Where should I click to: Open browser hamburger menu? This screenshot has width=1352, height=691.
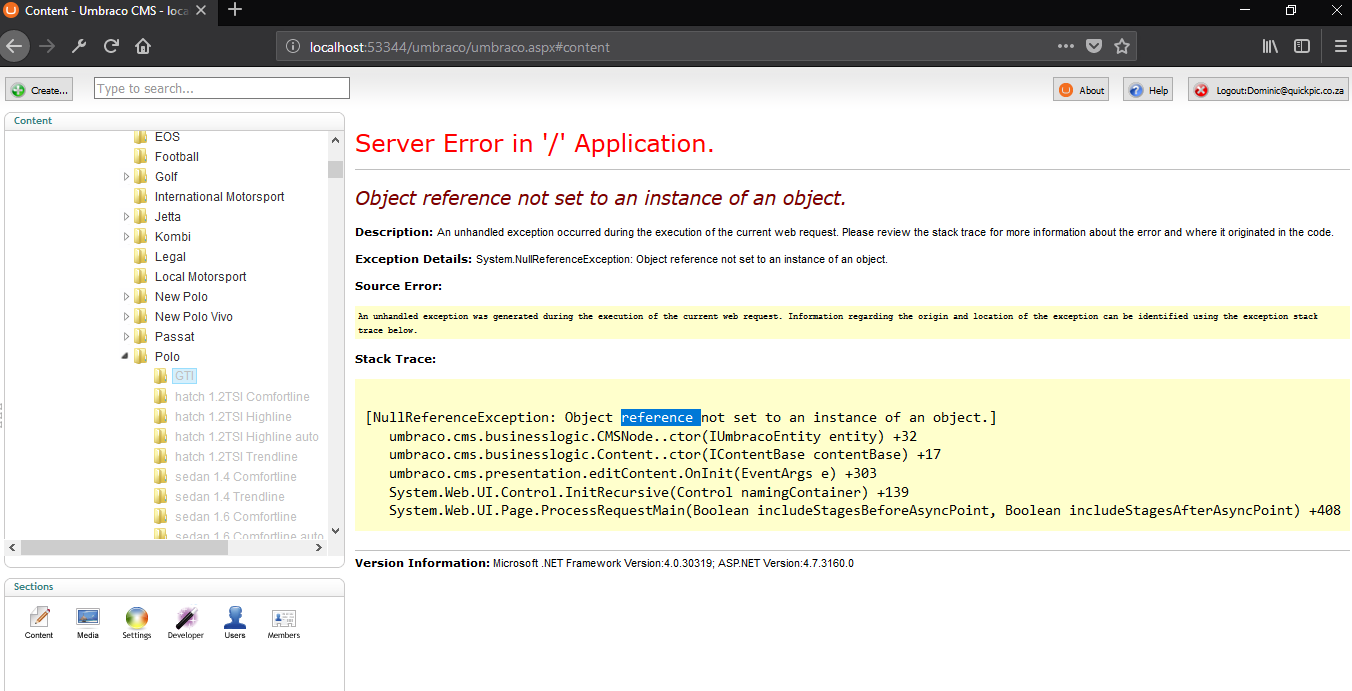point(1341,46)
